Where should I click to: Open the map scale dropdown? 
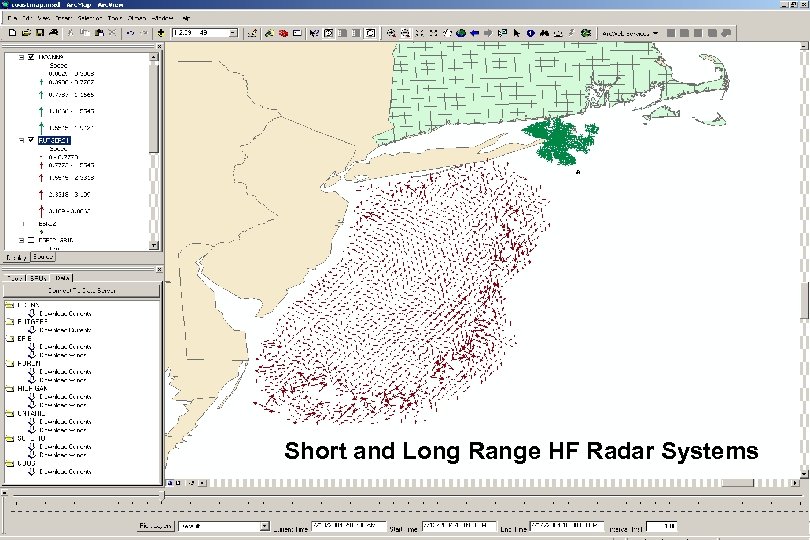(233, 33)
